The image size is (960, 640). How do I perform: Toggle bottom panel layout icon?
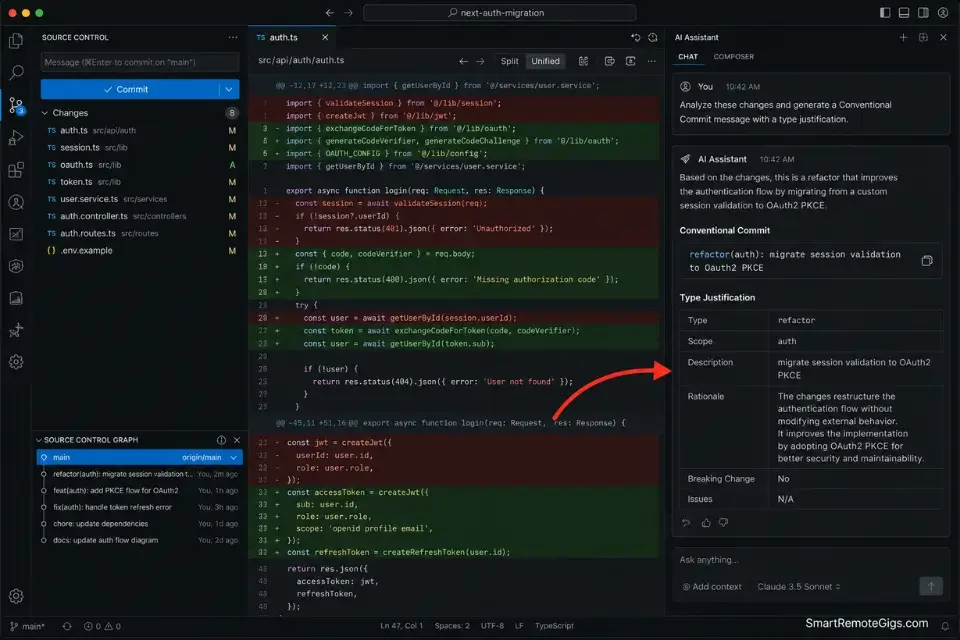pyautogui.click(x=904, y=13)
